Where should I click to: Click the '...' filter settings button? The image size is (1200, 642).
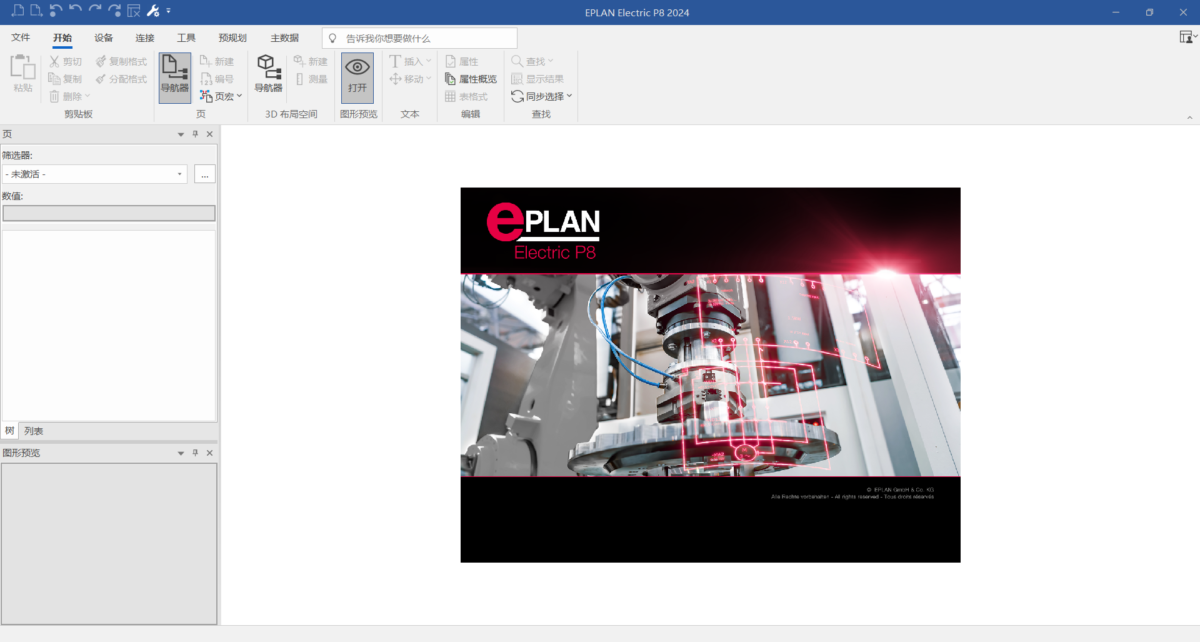click(x=205, y=174)
